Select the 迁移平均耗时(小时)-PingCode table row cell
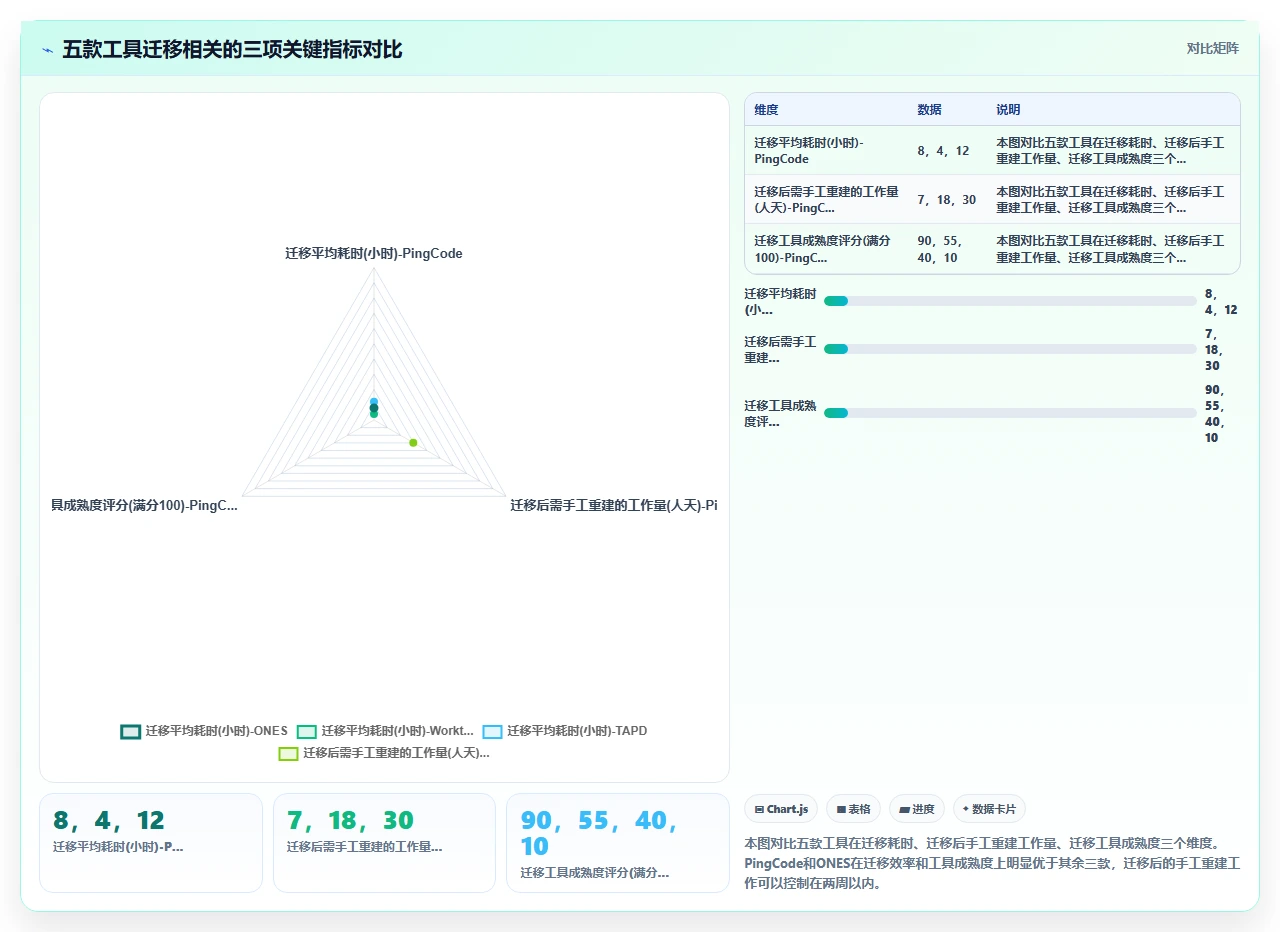The image size is (1280, 932). pos(826,151)
